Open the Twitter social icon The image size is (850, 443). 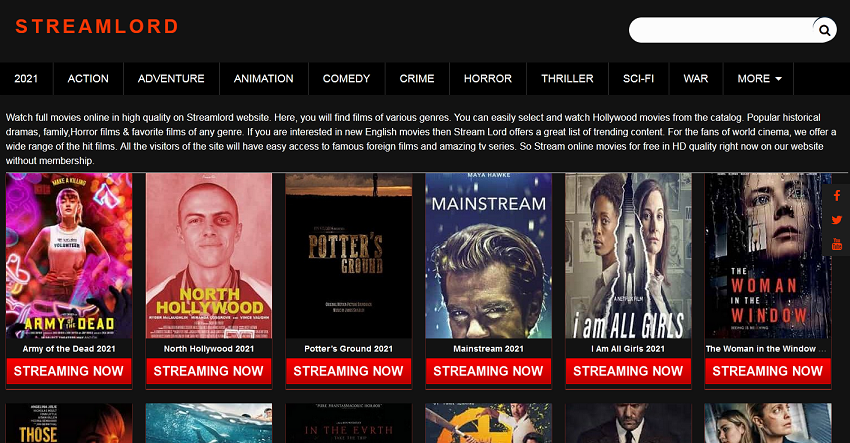click(x=837, y=220)
